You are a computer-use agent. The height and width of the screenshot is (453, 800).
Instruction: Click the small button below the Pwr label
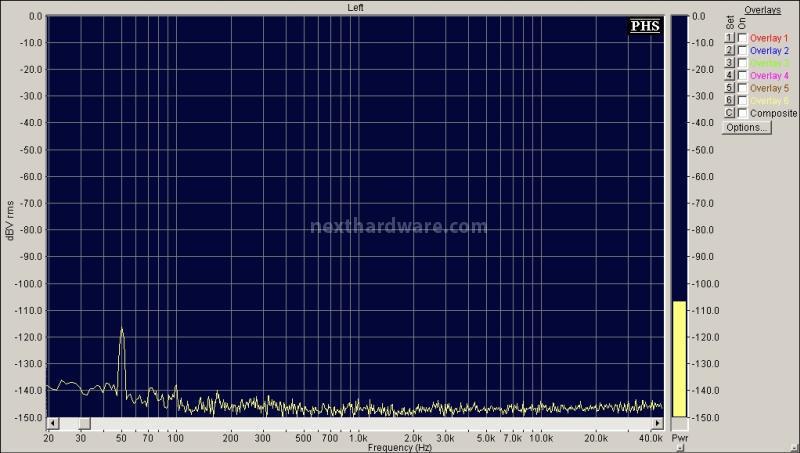[679, 448]
